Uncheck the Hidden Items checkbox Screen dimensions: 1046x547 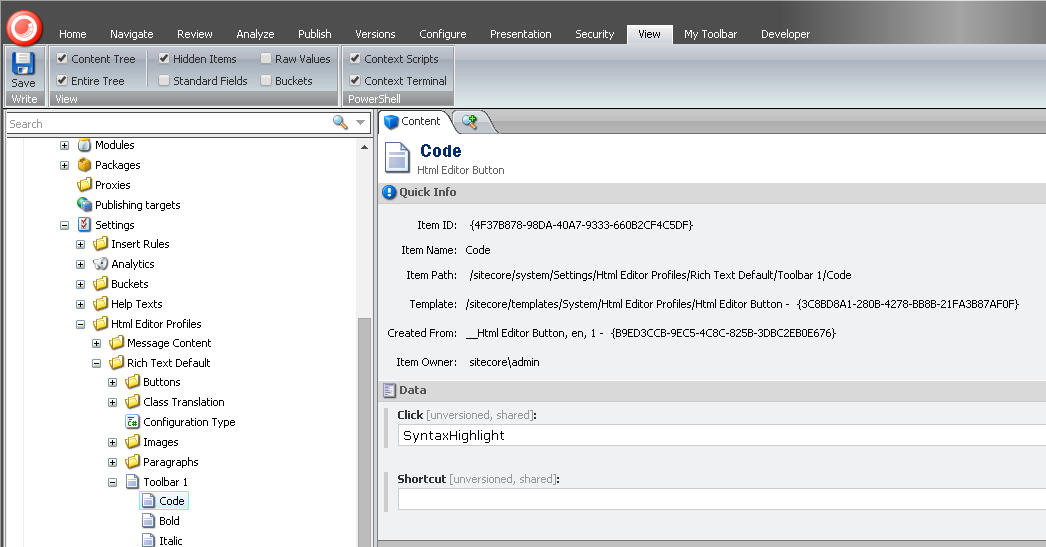coord(164,59)
